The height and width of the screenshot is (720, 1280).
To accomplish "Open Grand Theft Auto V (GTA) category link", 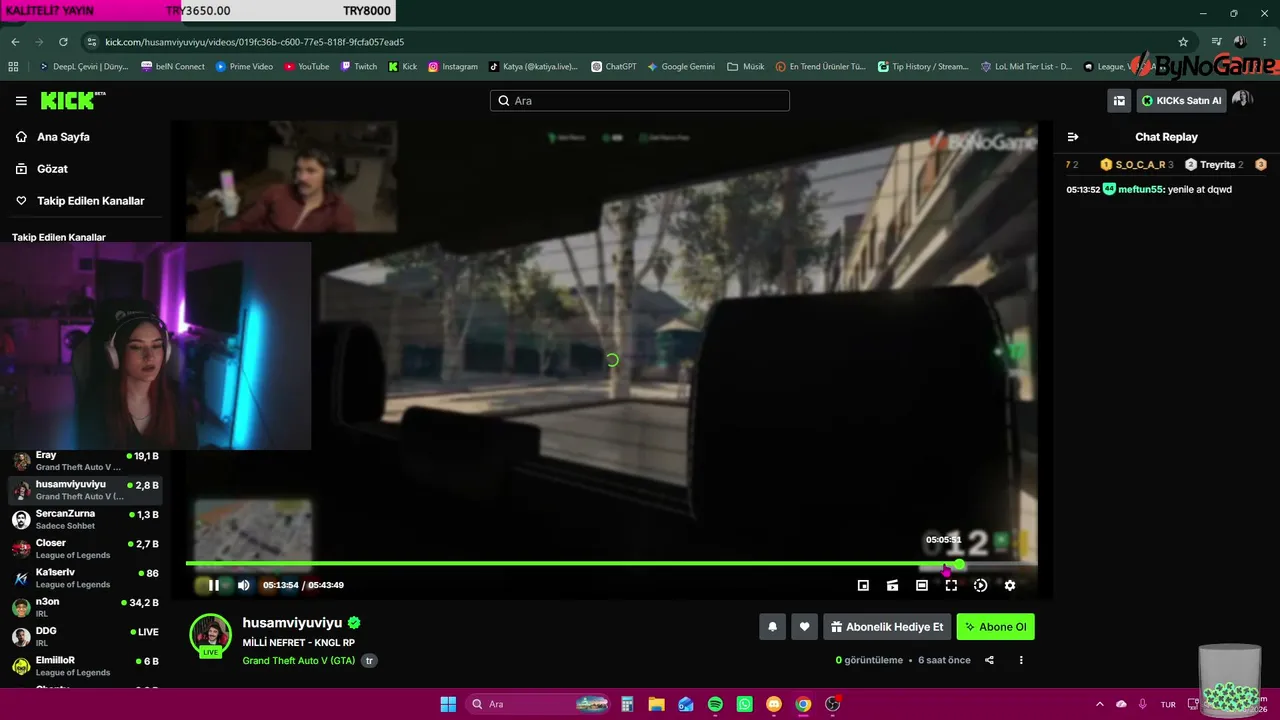I will pos(299,661).
